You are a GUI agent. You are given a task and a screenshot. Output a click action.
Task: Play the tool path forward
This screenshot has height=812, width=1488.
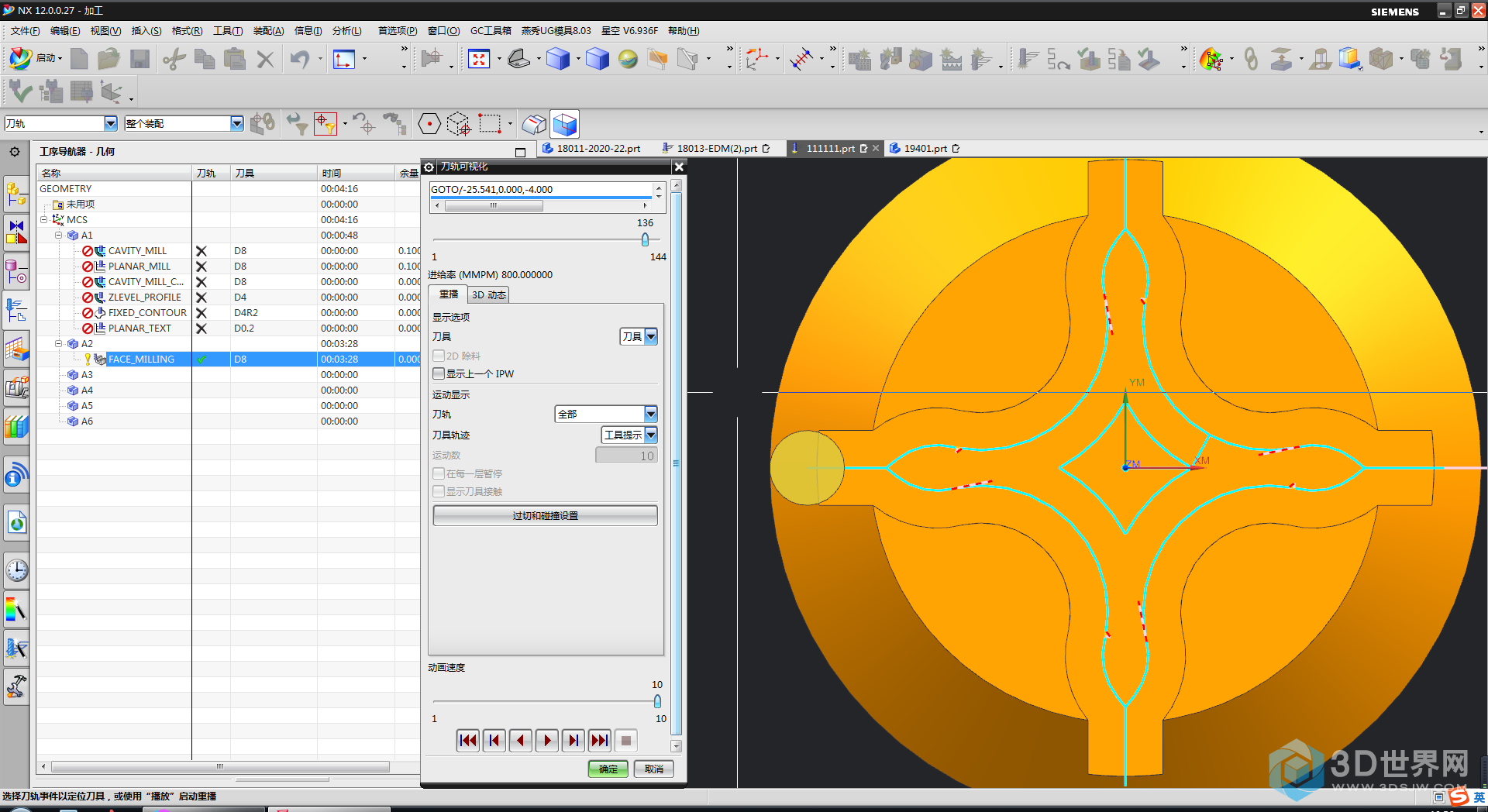pos(547,741)
